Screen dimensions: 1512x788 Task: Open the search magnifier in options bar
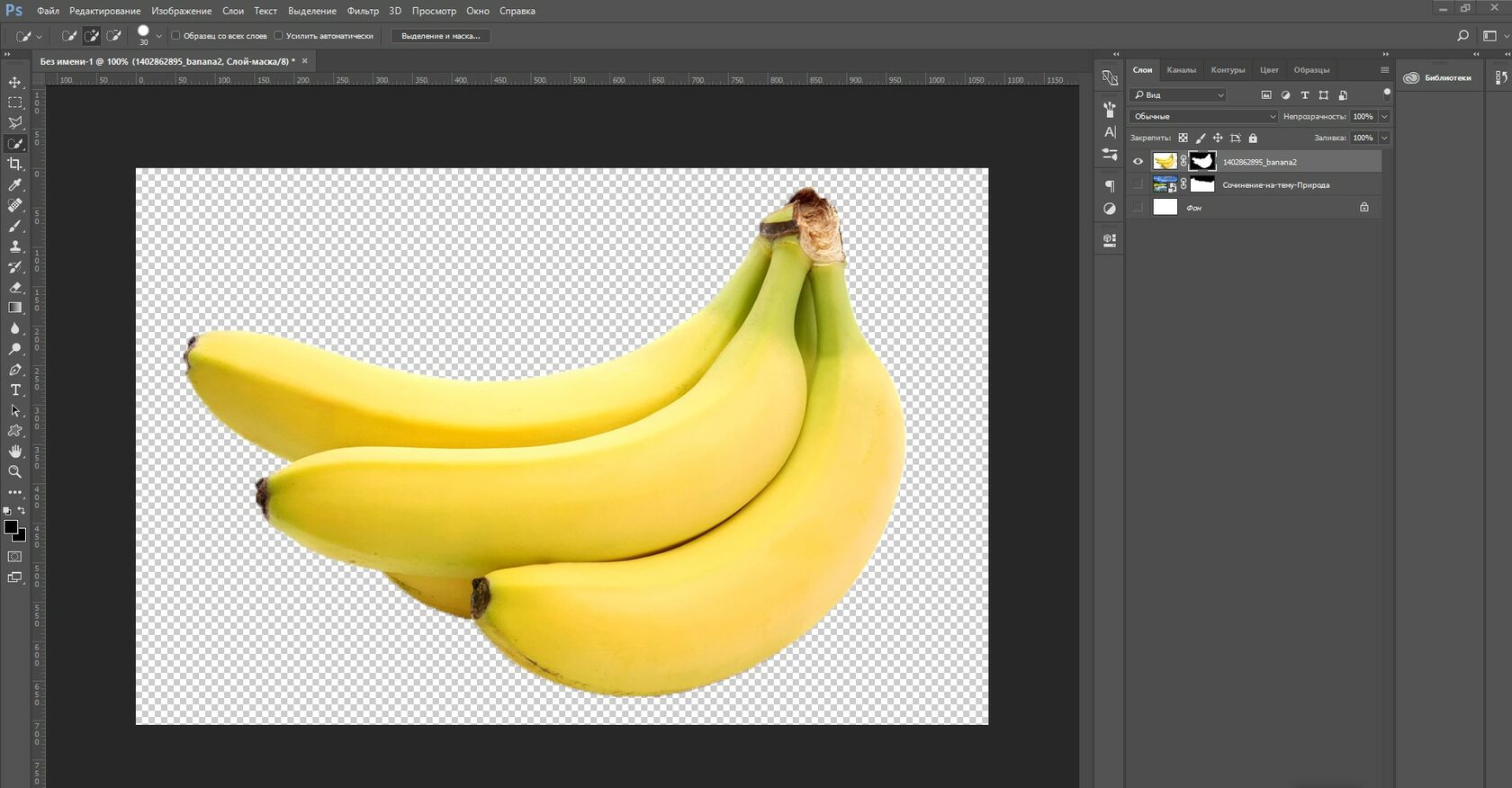tap(1462, 36)
